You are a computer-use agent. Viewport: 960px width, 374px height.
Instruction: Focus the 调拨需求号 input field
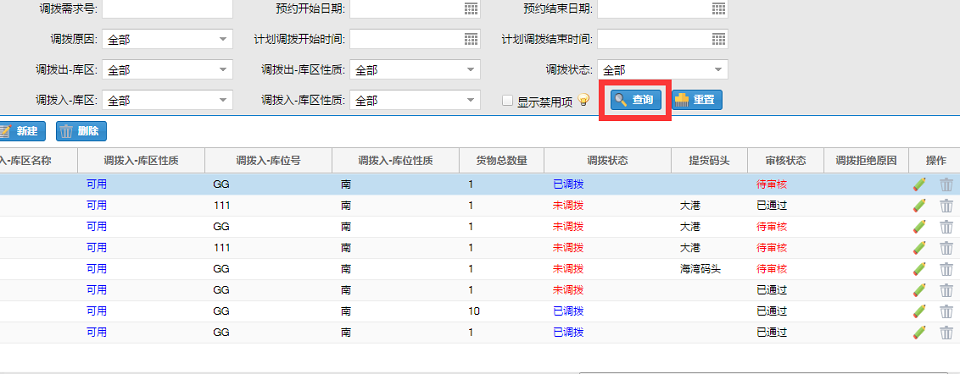pyautogui.click(x=167, y=9)
